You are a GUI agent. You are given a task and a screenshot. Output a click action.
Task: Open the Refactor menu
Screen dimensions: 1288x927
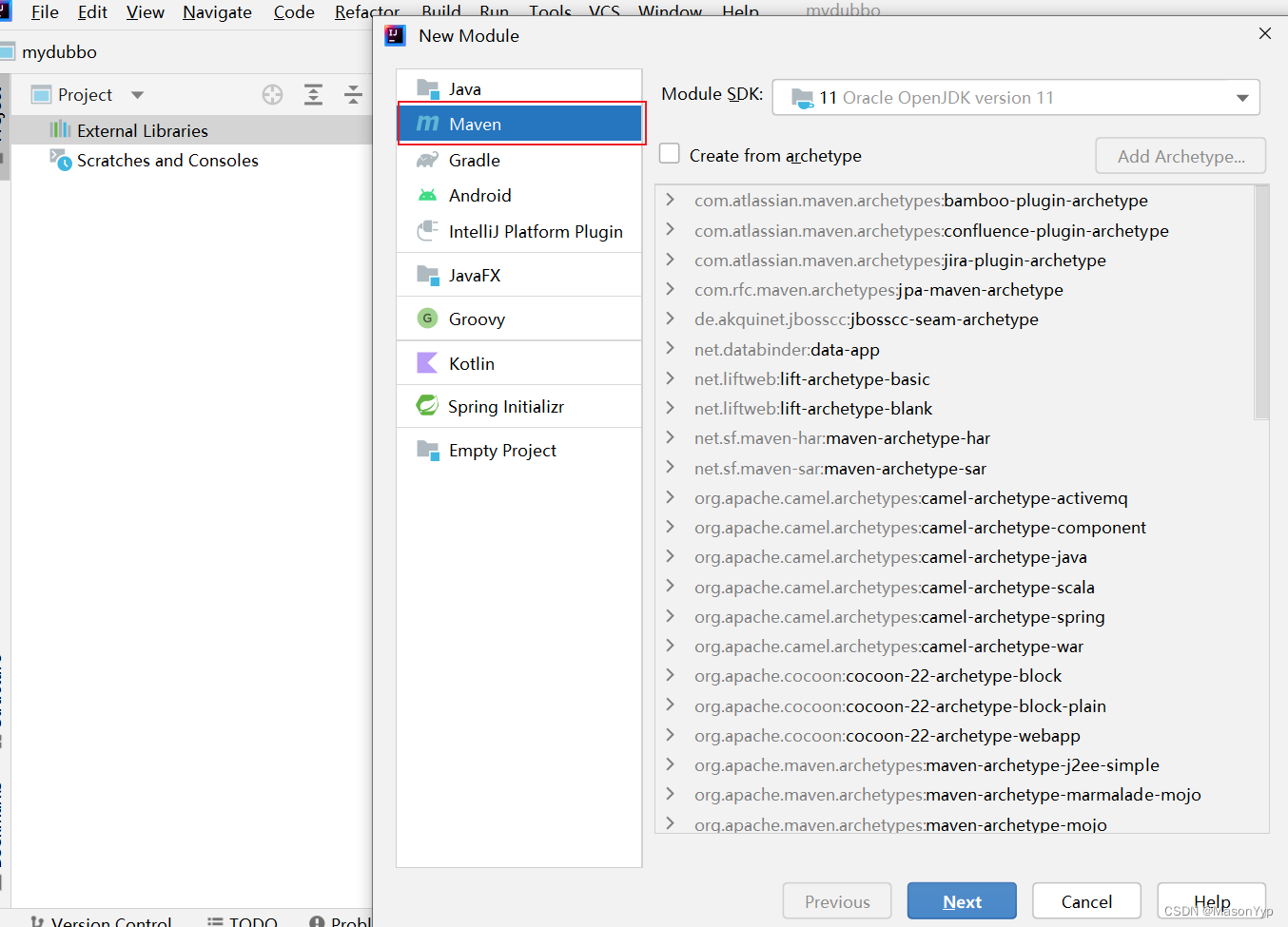367,12
